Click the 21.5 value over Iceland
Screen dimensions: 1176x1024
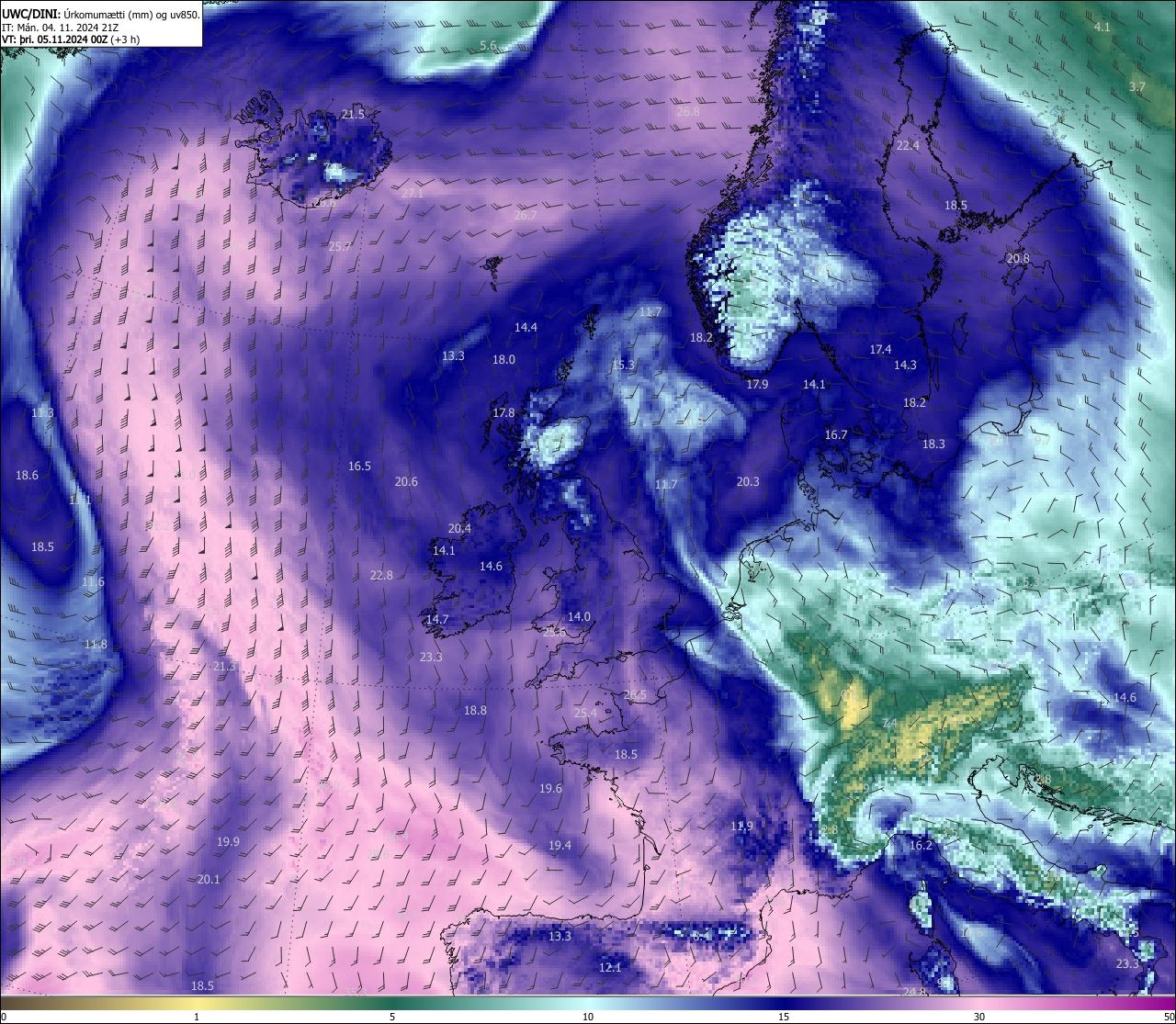click(353, 114)
